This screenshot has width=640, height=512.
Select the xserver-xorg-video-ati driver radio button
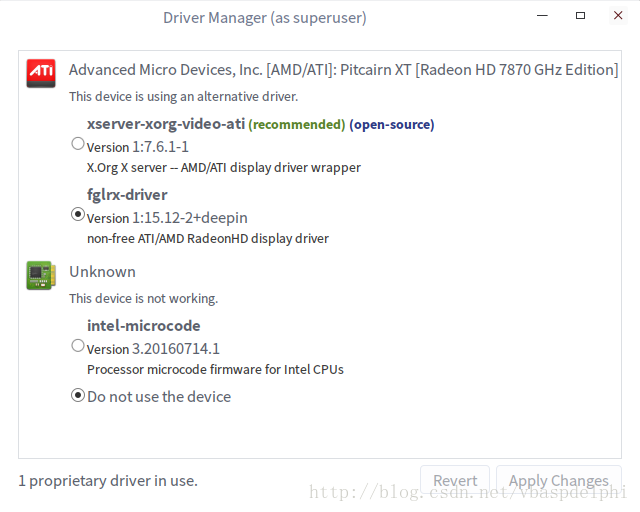pyautogui.click(x=78, y=144)
